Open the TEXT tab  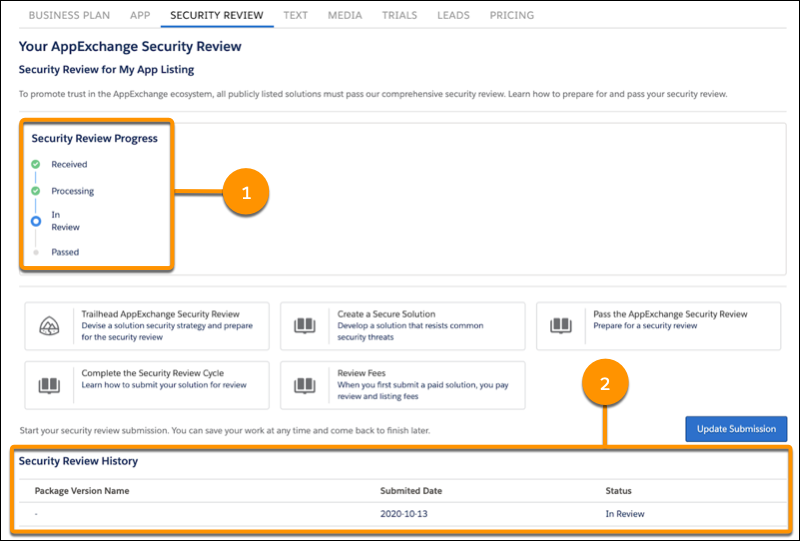tap(295, 15)
